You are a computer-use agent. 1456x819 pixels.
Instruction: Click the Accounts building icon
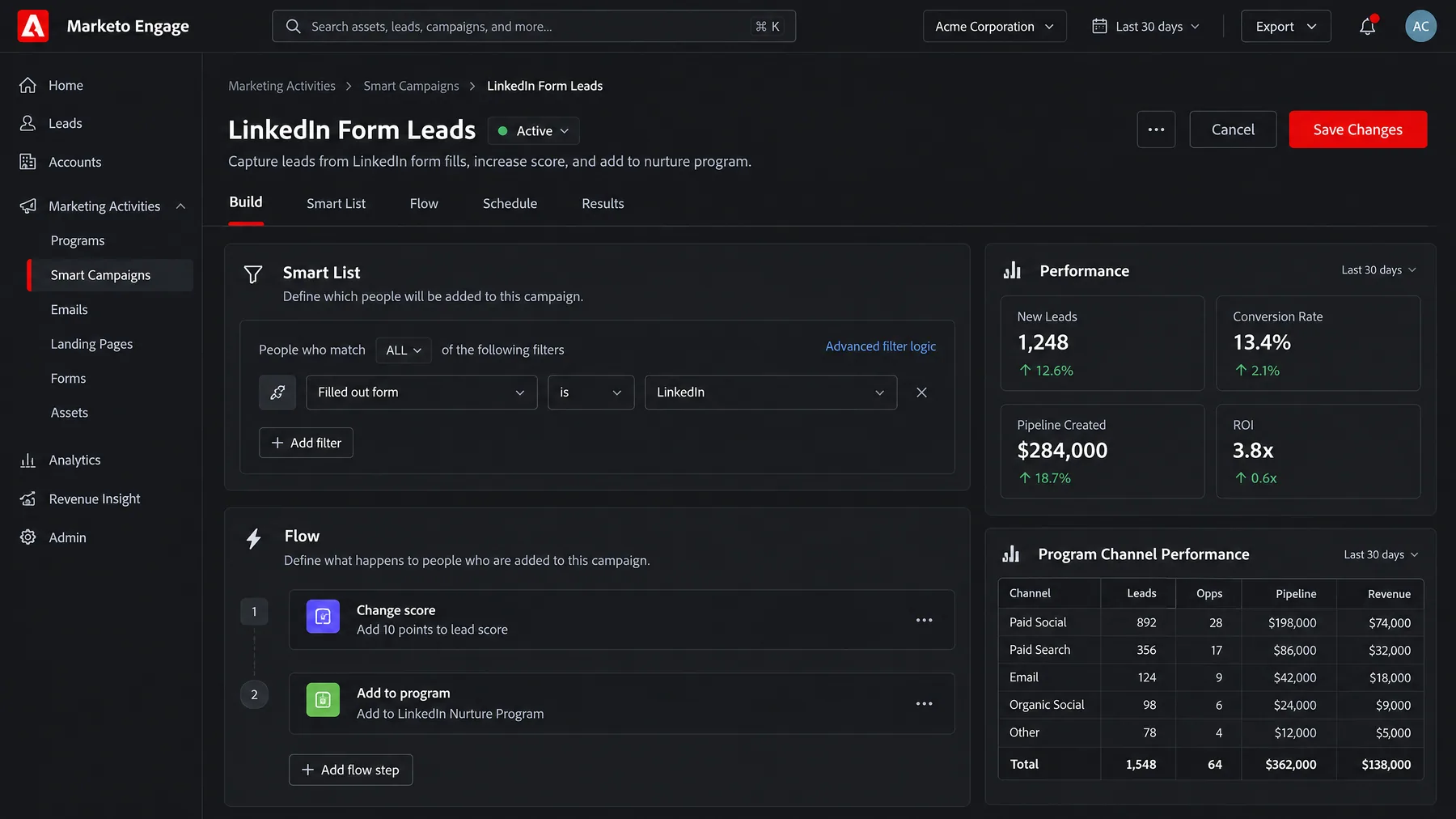click(x=28, y=162)
